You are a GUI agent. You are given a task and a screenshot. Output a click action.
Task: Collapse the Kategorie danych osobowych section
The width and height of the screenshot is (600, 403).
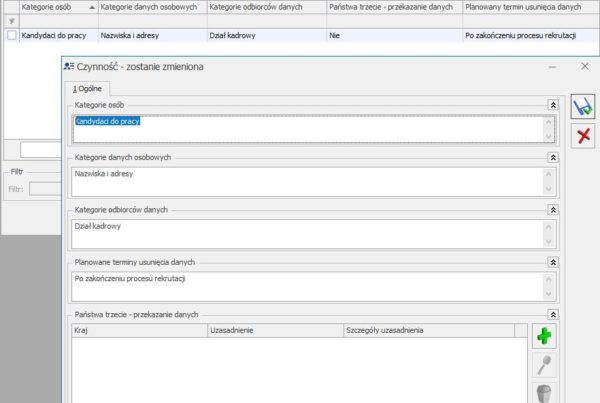point(550,157)
